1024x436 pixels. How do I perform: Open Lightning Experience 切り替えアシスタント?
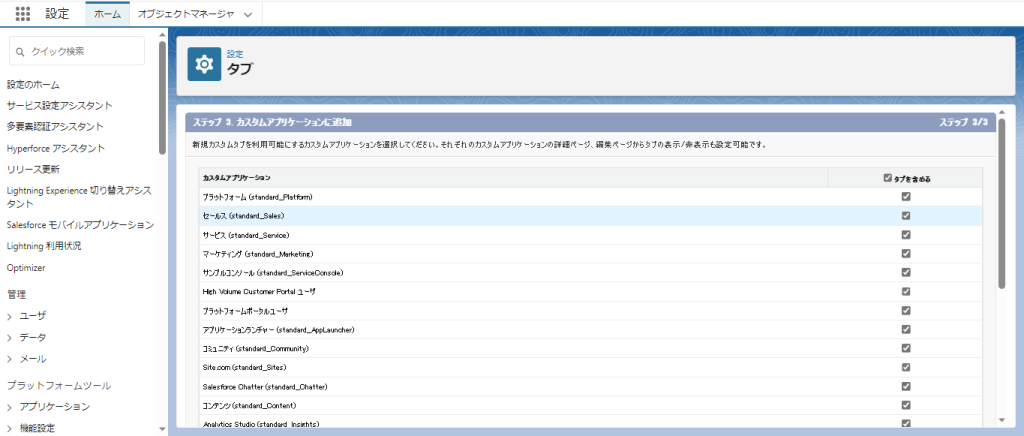coord(79,197)
